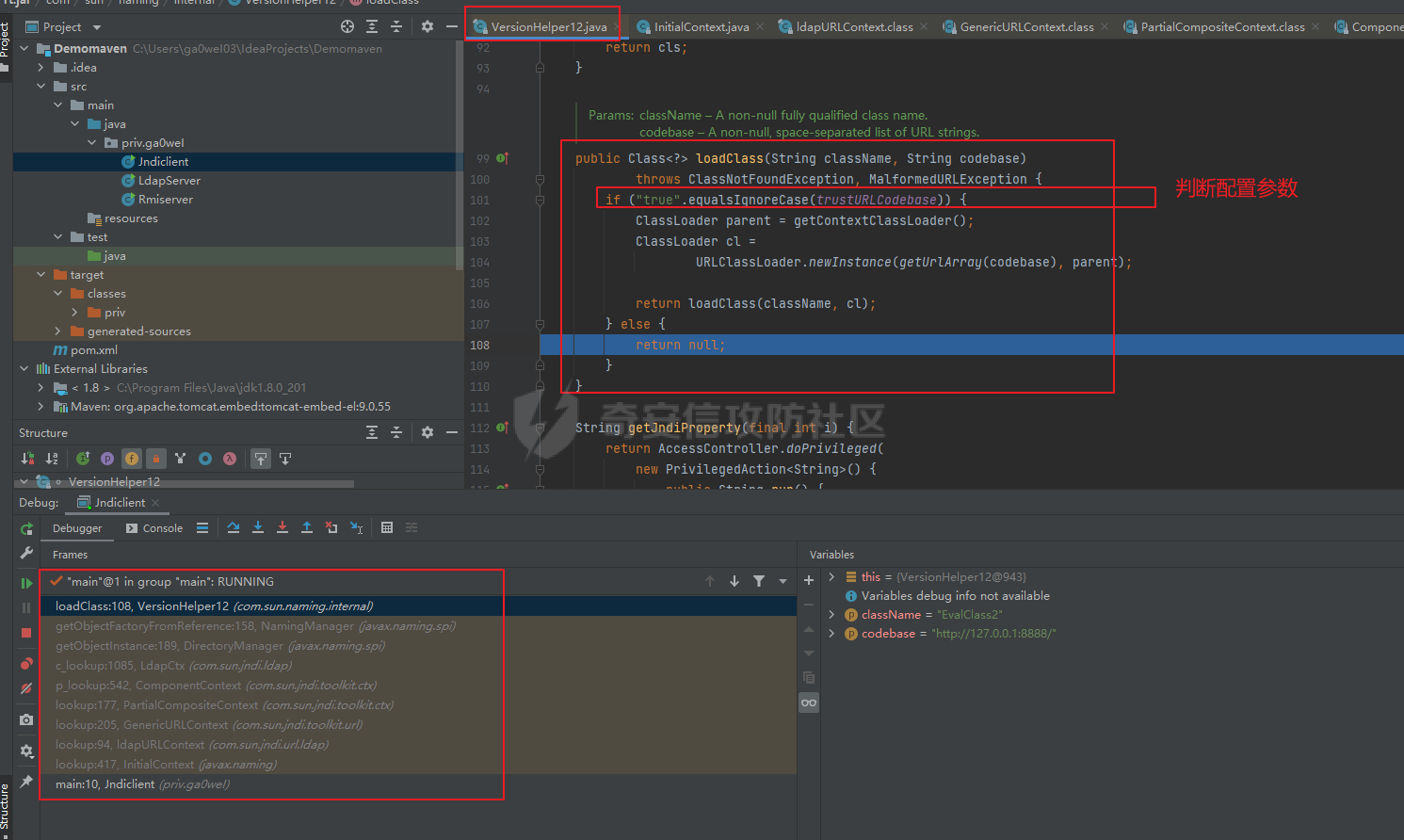This screenshot has width=1404, height=840.
Task: Click the Rerun Jndiclient debug icon
Action: pyautogui.click(x=26, y=528)
